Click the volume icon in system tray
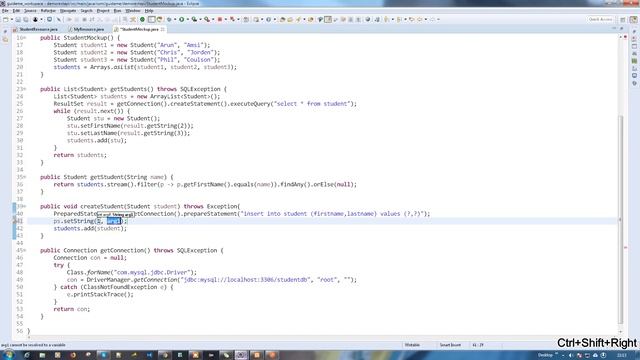The image size is (640, 360). [x=571, y=356]
